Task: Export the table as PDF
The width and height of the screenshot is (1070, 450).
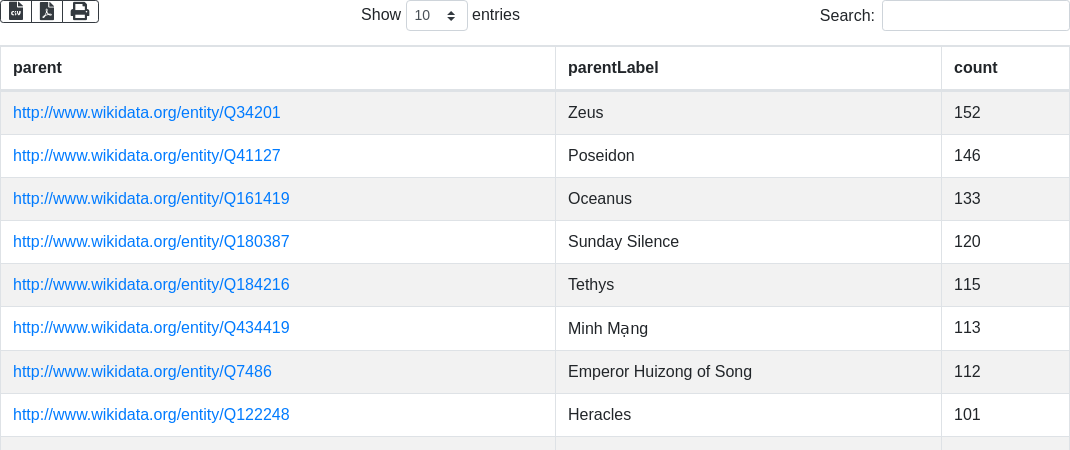Action: click(x=47, y=11)
